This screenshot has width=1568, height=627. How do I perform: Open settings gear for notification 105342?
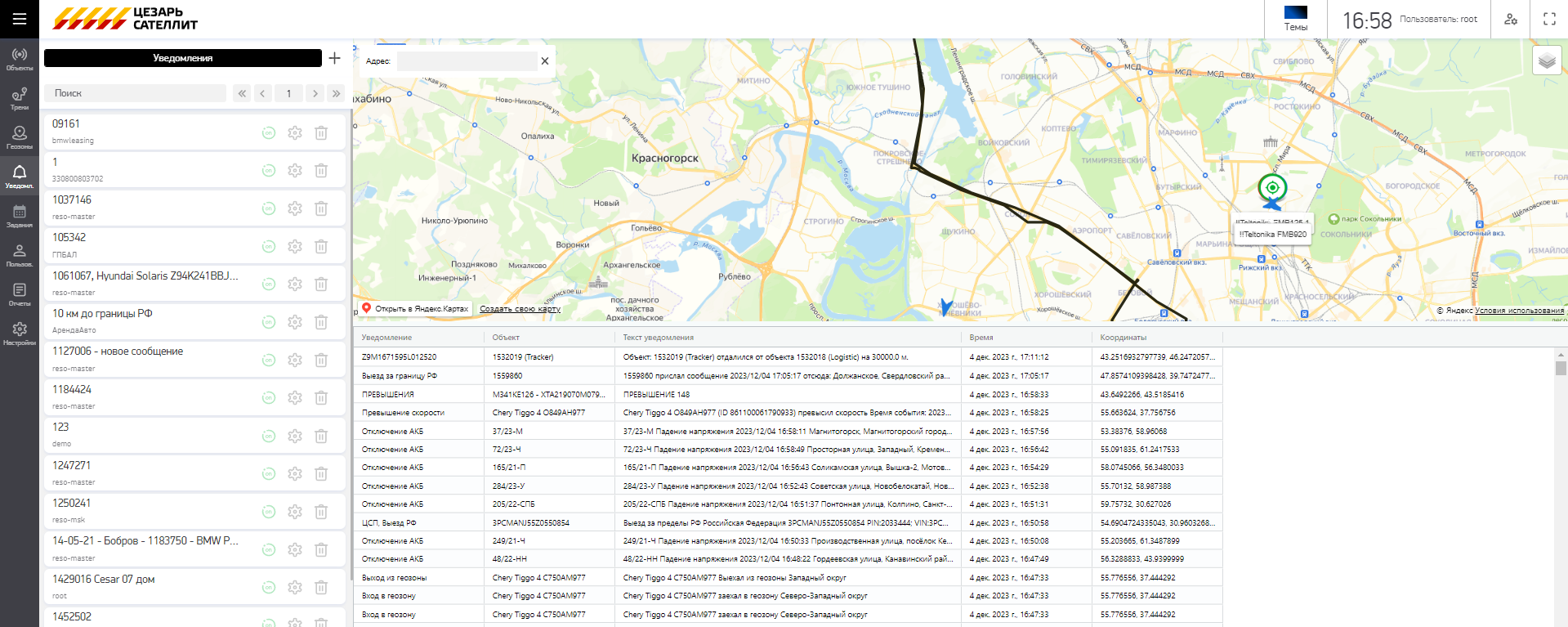[295, 246]
